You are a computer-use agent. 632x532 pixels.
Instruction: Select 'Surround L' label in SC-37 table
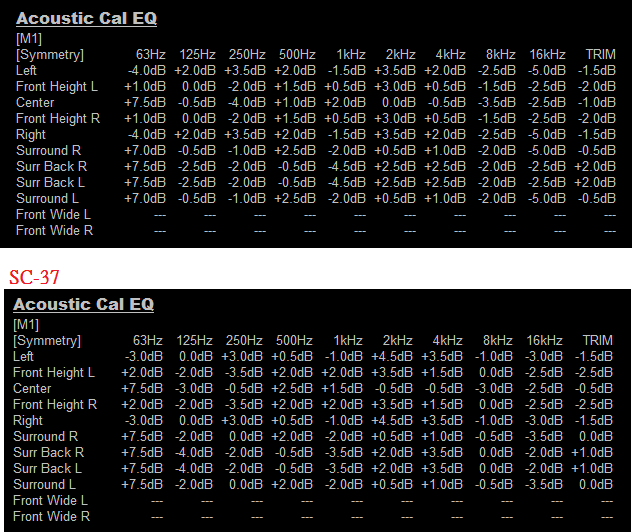pyautogui.click(x=44, y=484)
